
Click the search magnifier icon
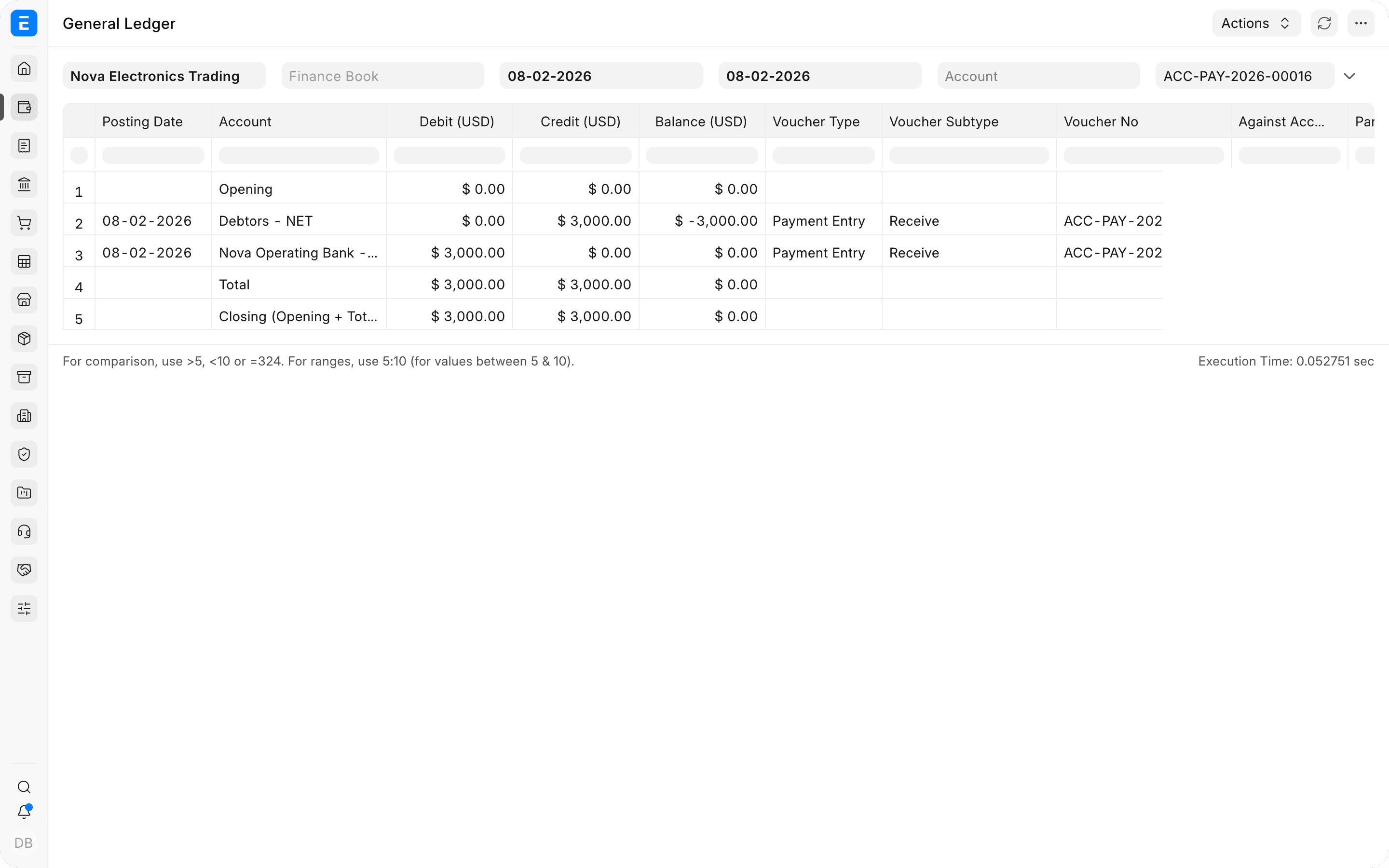click(24, 787)
